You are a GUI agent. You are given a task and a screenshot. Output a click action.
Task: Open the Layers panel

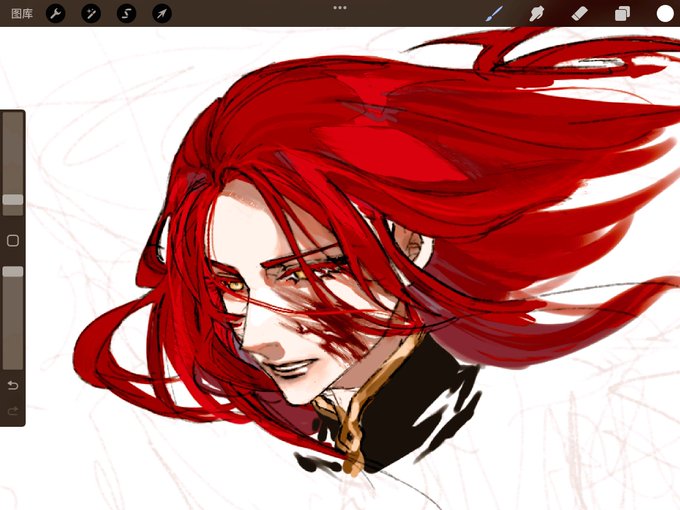[622, 14]
